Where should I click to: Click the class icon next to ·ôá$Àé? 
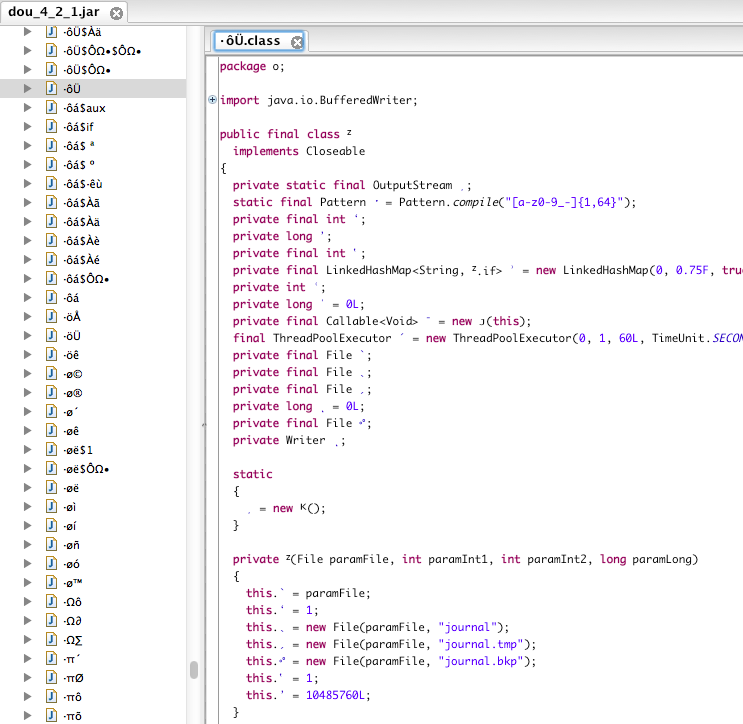(51, 260)
